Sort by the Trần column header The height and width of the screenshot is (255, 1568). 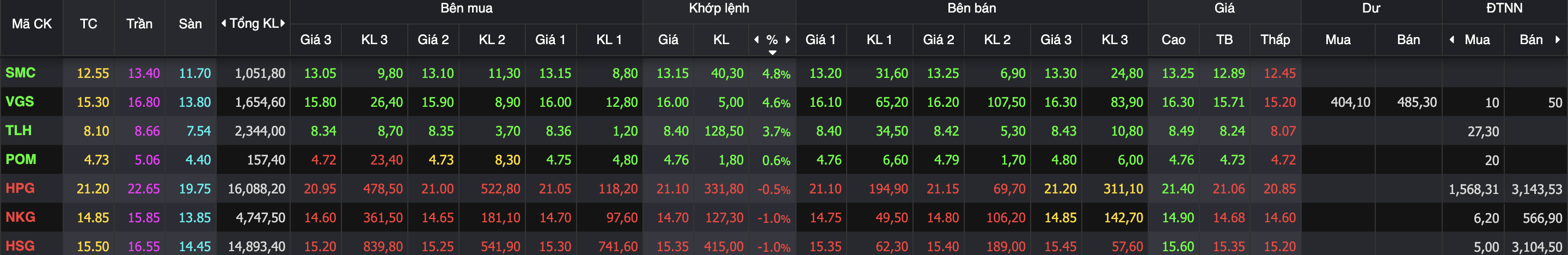click(x=139, y=24)
